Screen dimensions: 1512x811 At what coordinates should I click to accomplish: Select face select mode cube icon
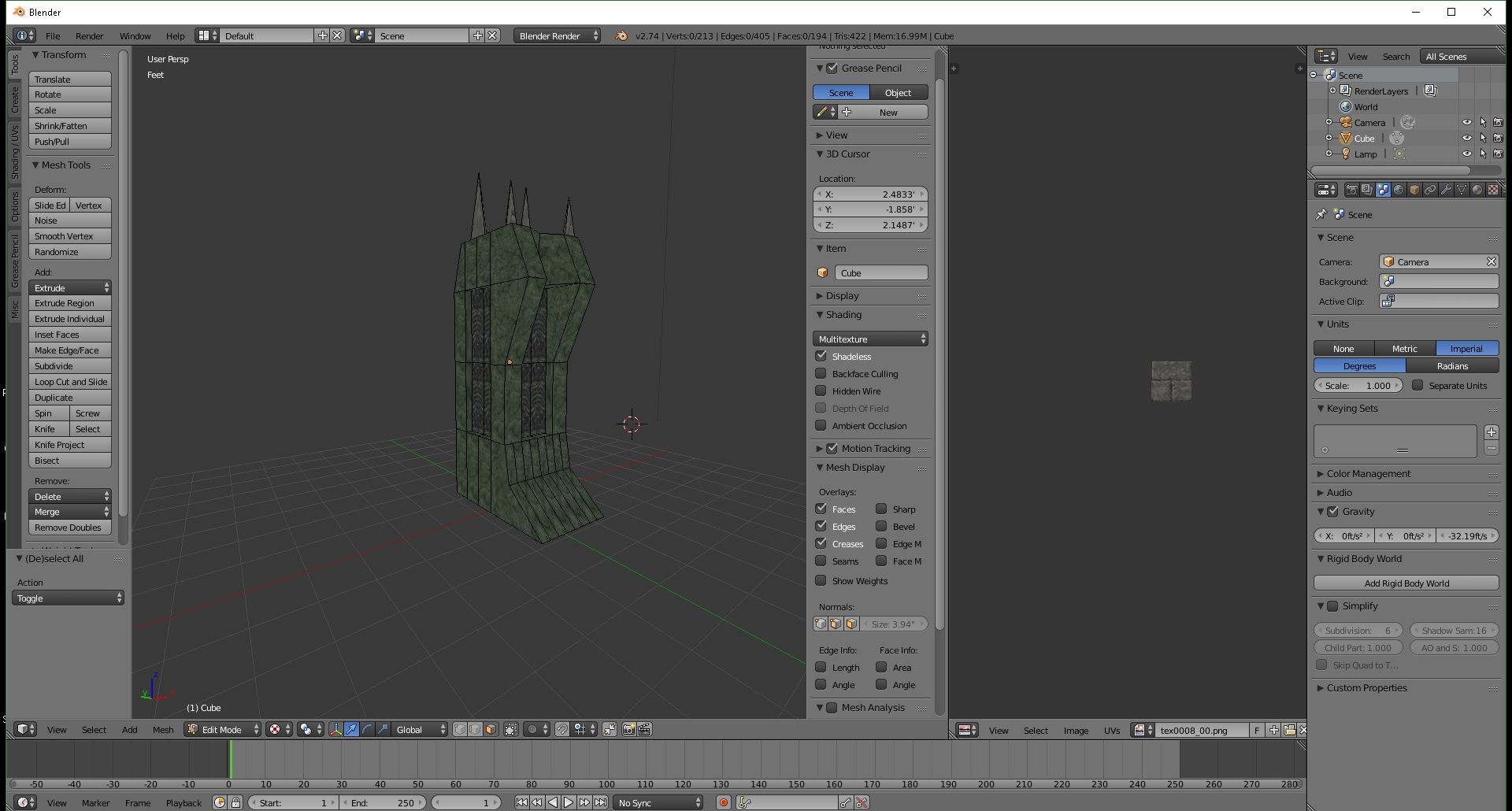(x=491, y=730)
